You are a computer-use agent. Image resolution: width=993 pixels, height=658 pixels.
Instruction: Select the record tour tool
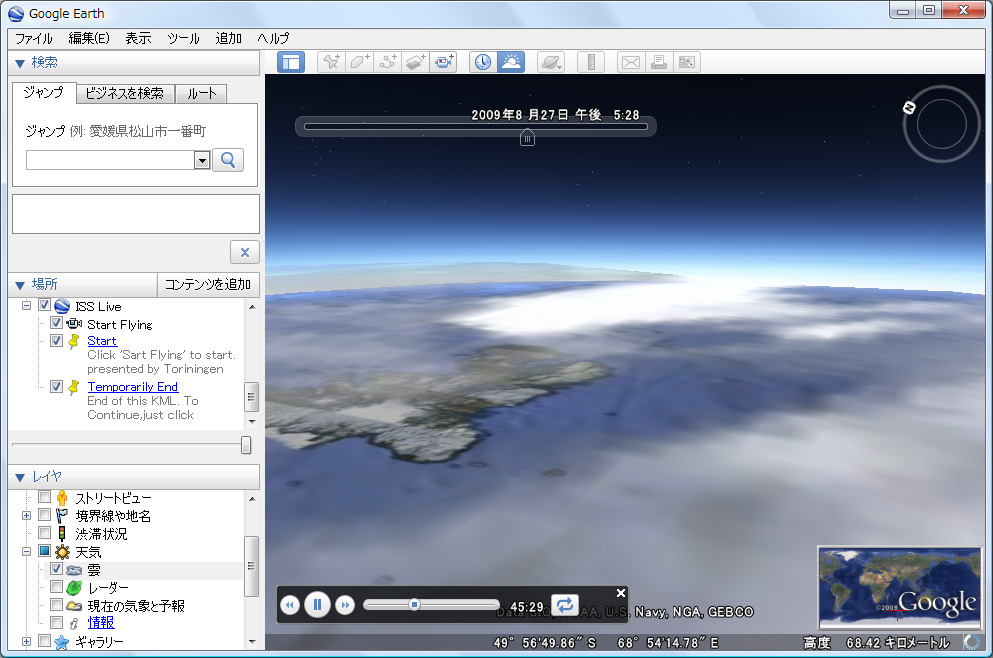click(x=443, y=61)
